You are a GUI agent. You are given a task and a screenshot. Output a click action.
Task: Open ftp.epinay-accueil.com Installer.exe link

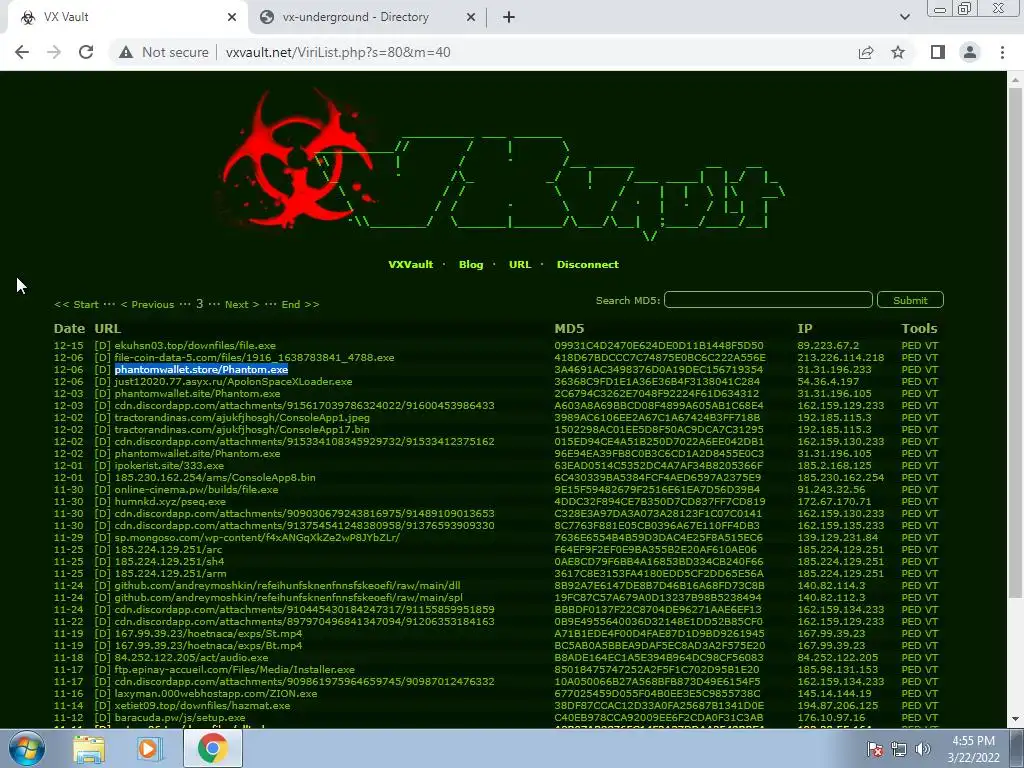[x=234, y=669]
